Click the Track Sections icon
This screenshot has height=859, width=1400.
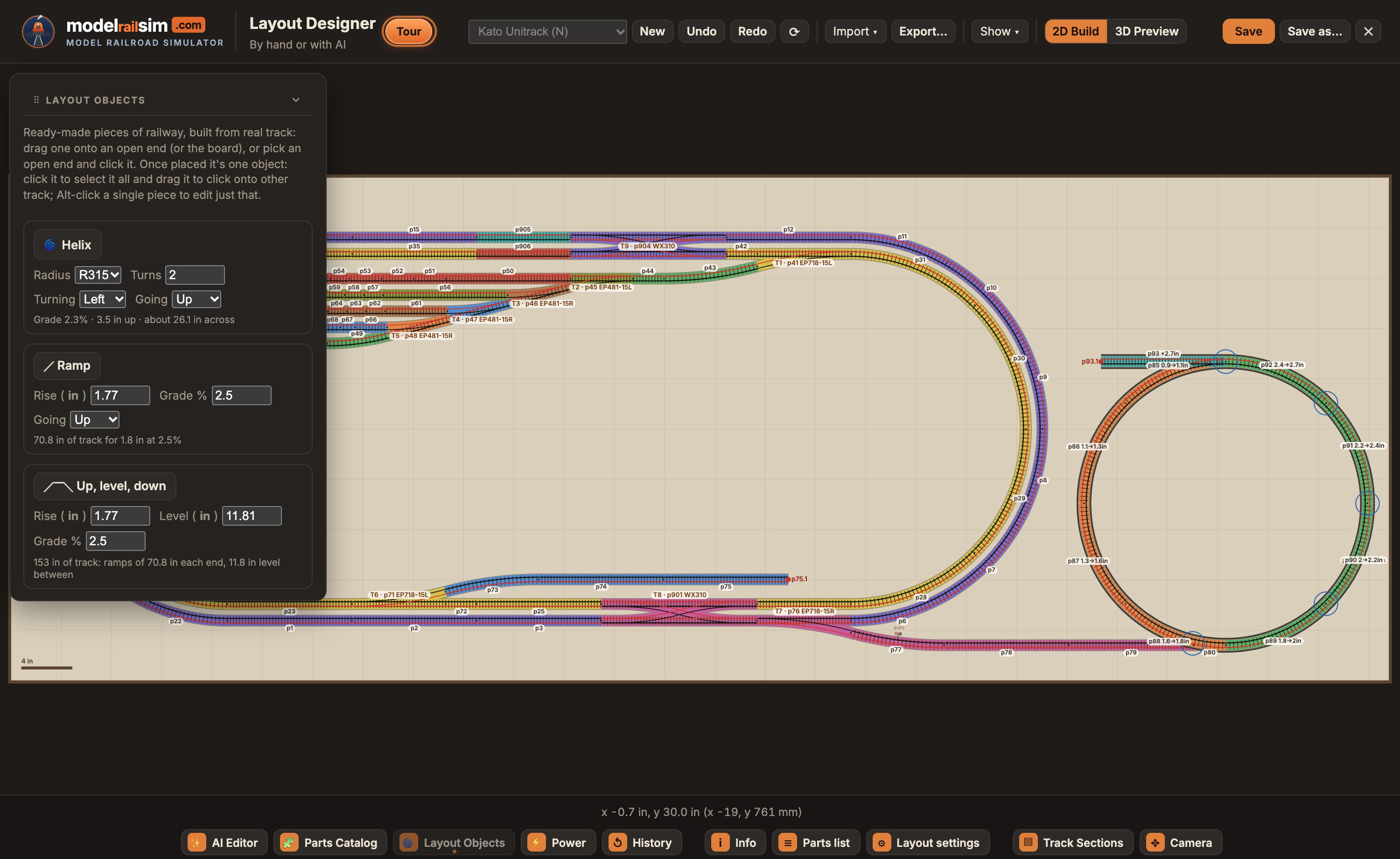tap(1028, 842)
